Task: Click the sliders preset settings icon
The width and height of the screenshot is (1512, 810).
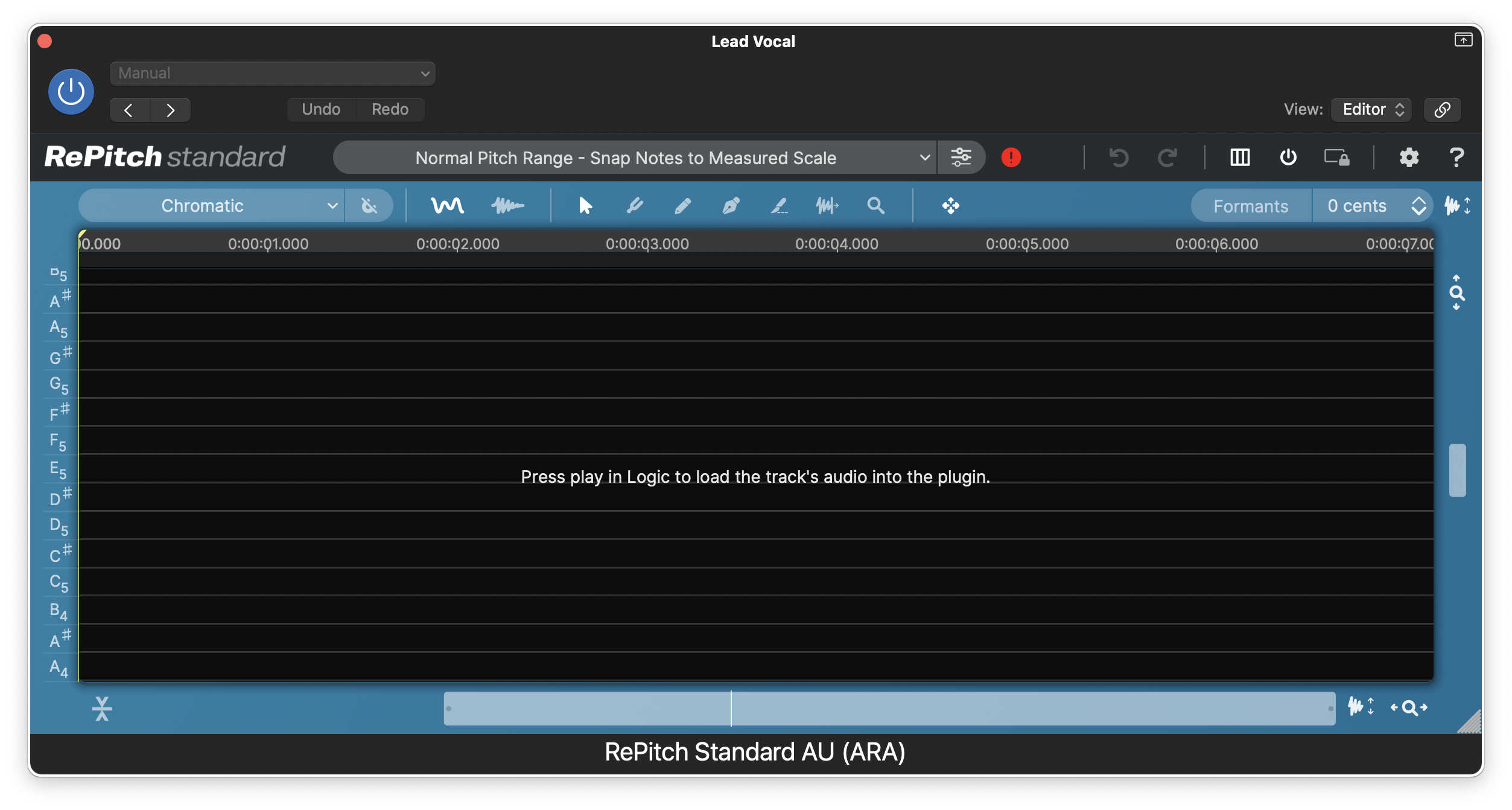Action: pyautogui.click(x=961, y=158)
